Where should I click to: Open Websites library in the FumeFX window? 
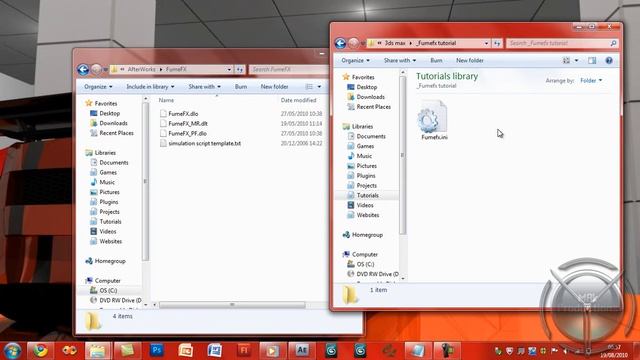click(106, 241)
